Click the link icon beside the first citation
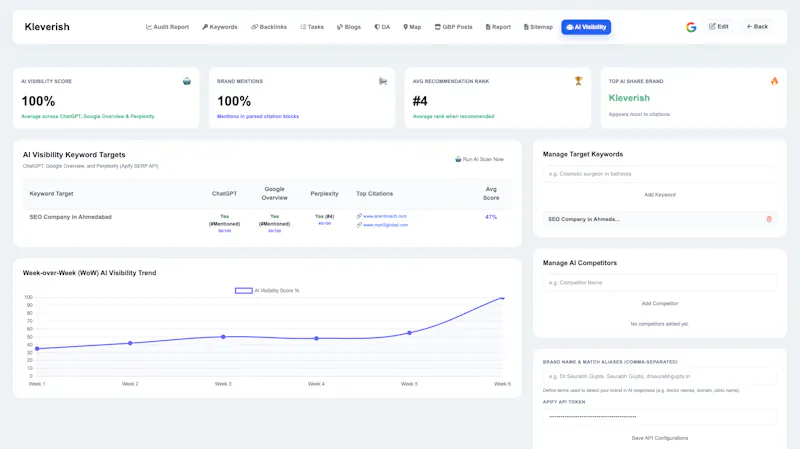The width and height of the screenshot is (800, 449). tap(359, 216)
